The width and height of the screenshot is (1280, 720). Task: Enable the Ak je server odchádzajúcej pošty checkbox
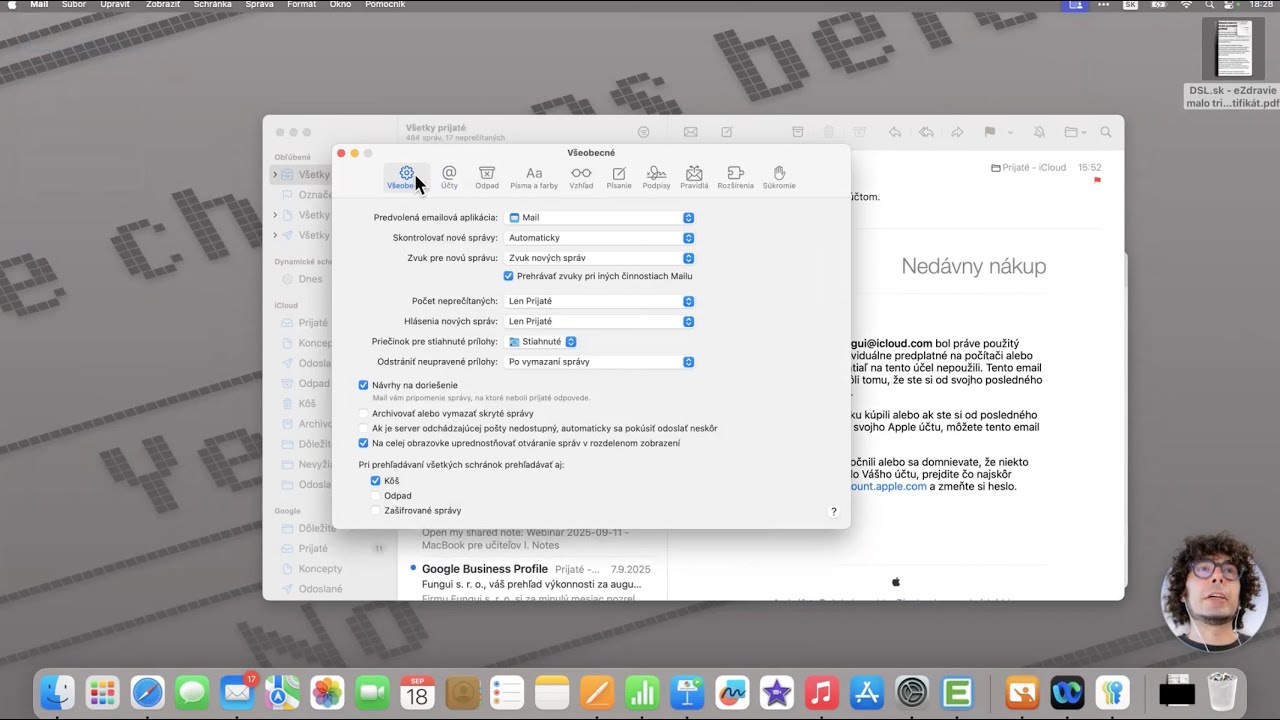point(364,428)
